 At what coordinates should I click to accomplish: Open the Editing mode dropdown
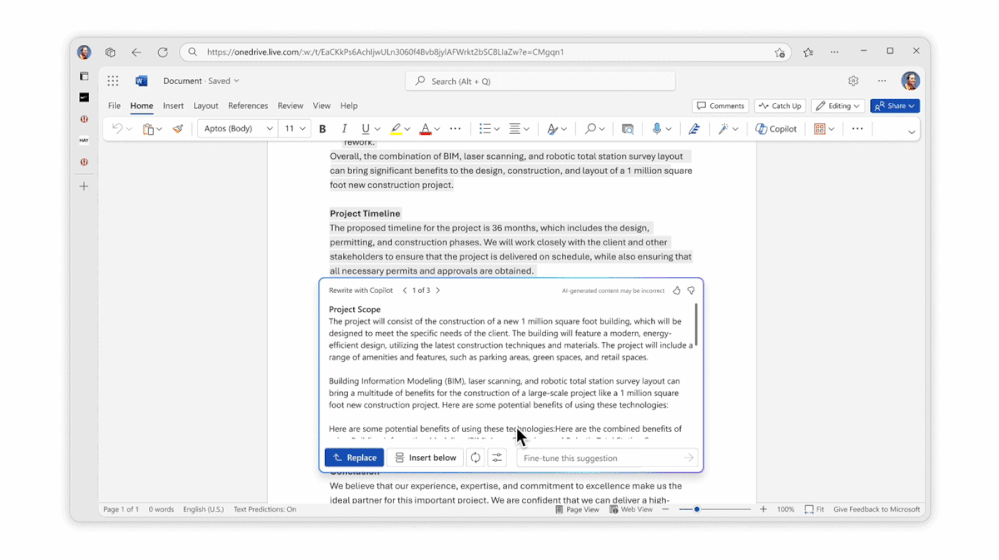pos(837,106)
